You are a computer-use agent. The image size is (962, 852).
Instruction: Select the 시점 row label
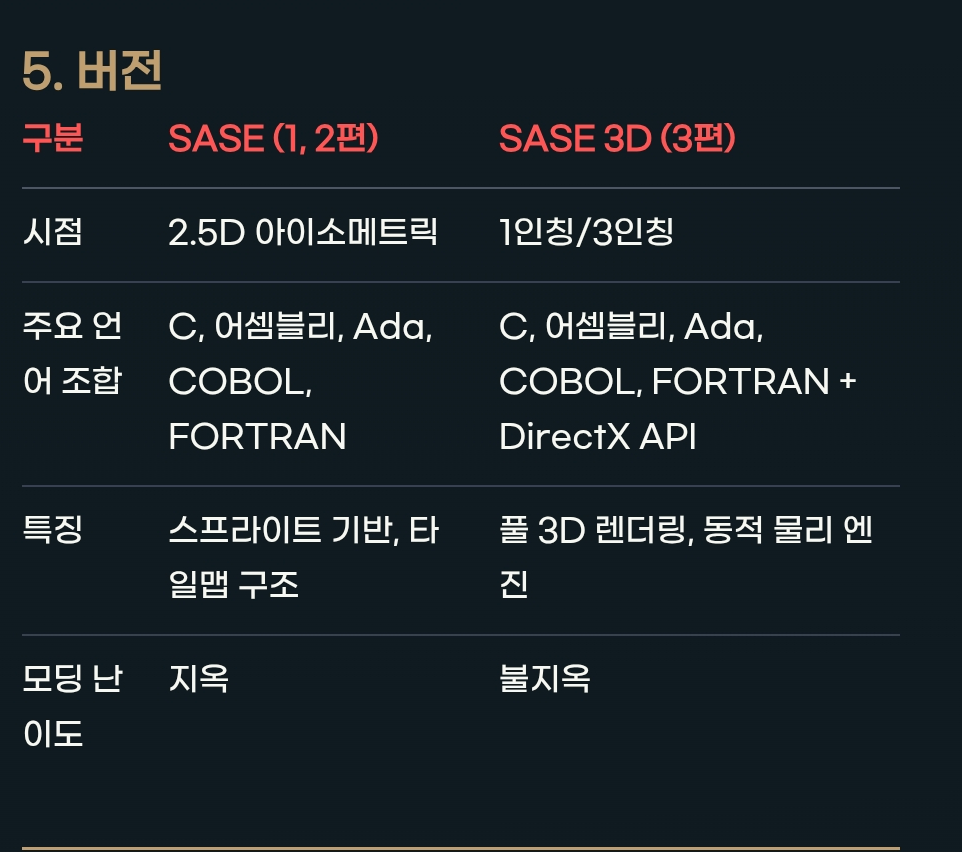click(52, 233)
